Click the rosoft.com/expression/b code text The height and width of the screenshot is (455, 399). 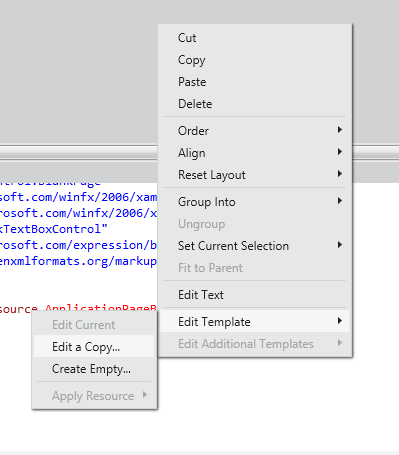78,245
